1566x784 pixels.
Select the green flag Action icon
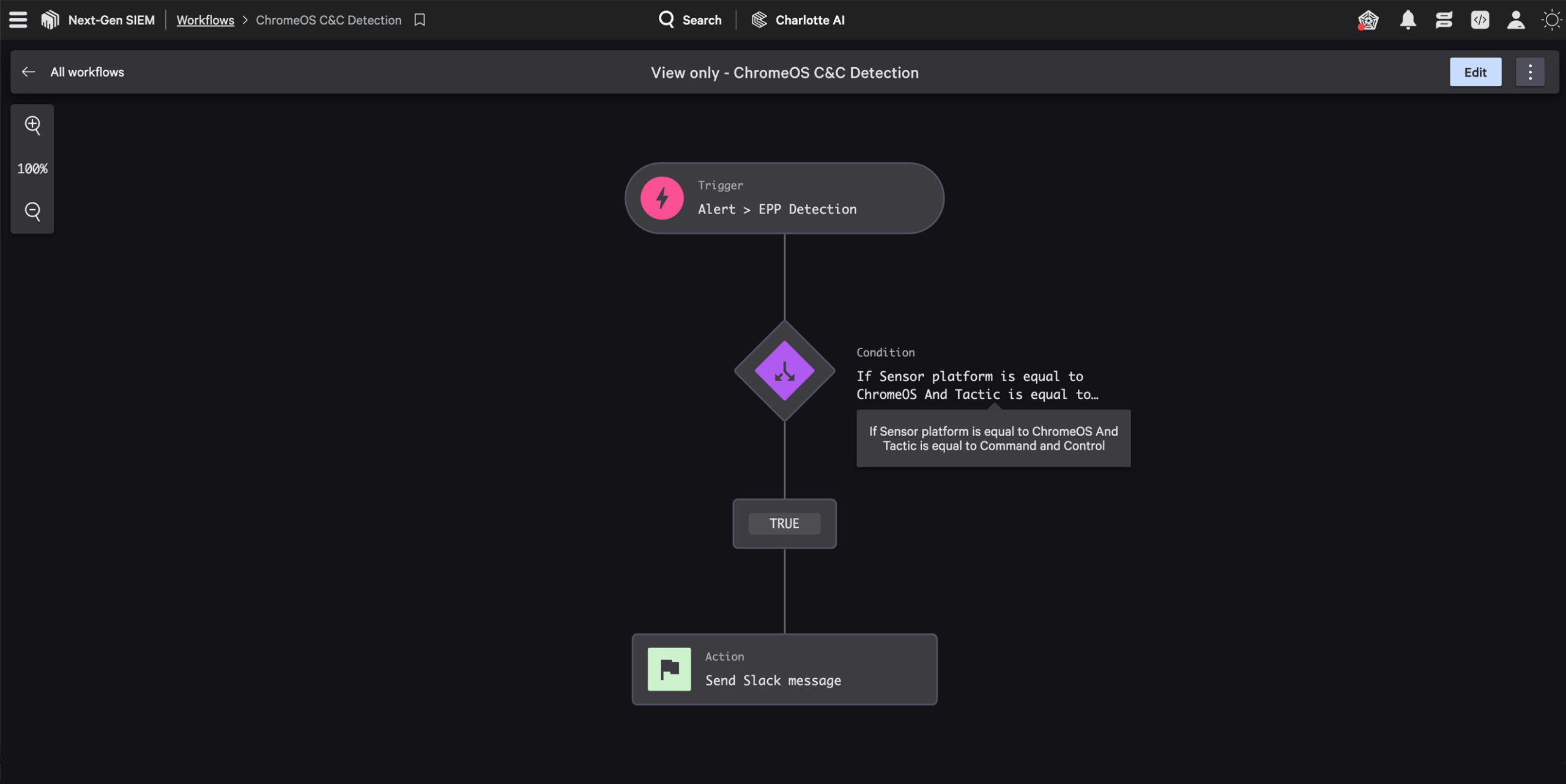click(x=669, y=669)
